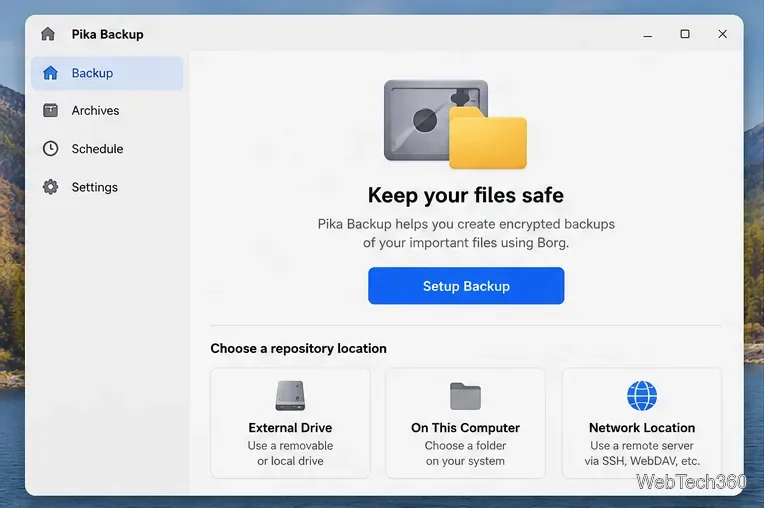Go to the Schedule sidebar section
This screenshot has width=764, height=508.
click(x=107, y=149)
